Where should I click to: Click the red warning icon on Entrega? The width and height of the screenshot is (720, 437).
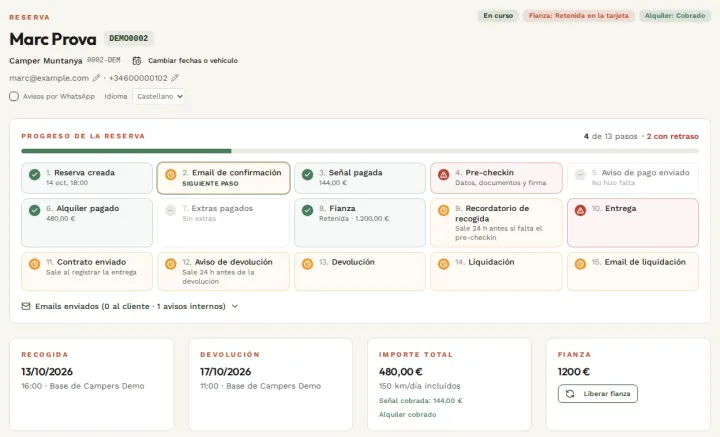point(580,210)
